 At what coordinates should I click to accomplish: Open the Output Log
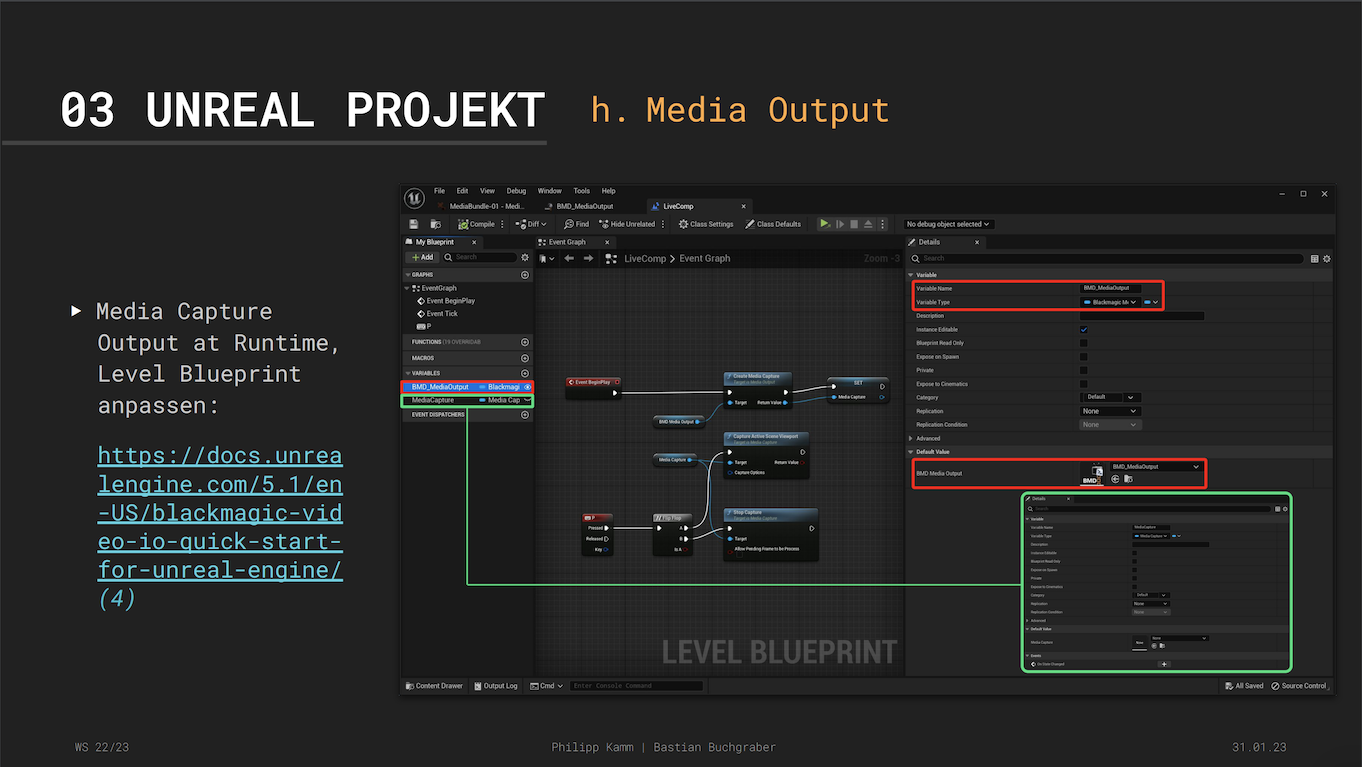point(495,686)
